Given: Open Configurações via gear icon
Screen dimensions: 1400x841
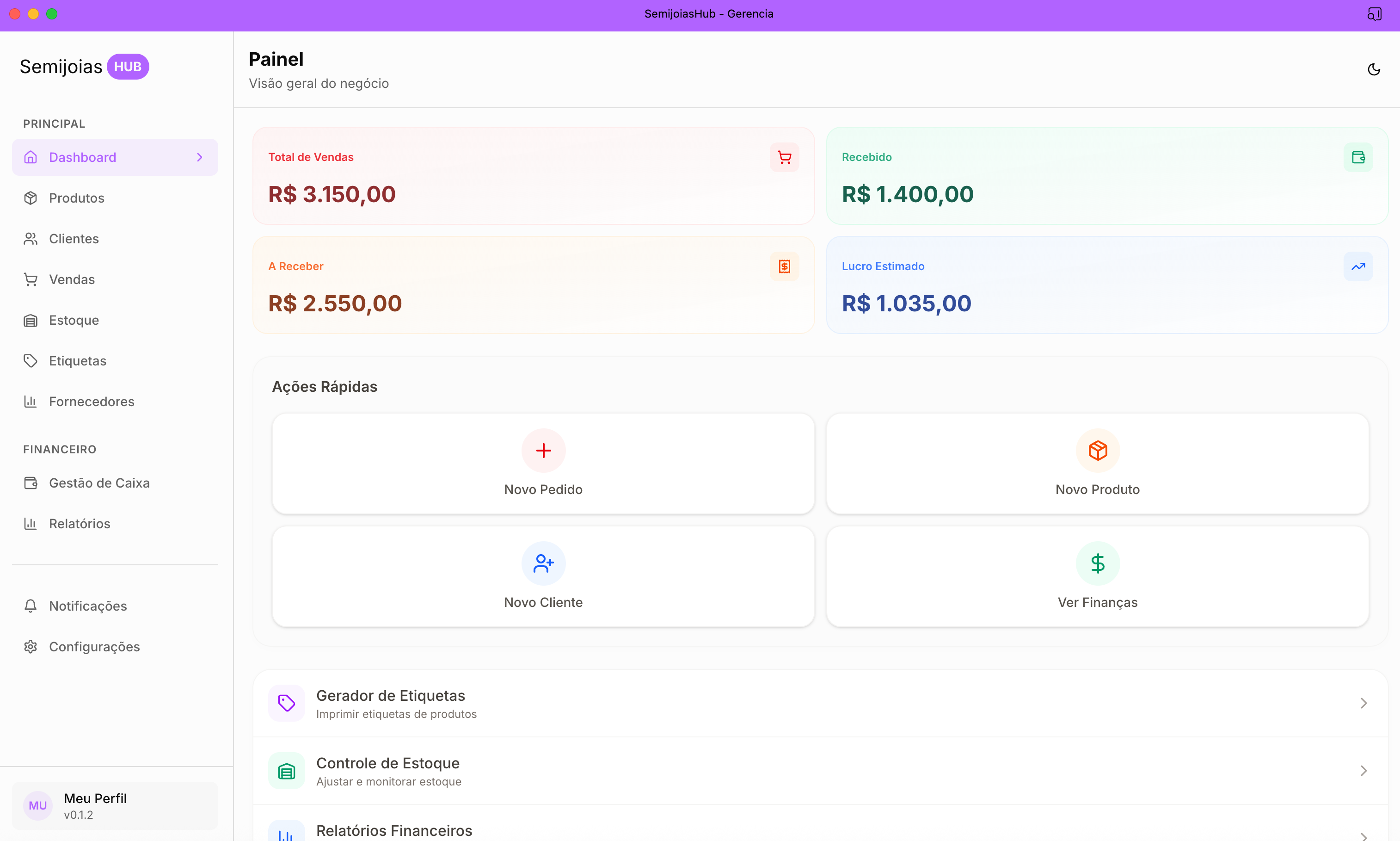Looking at the screenshot, I should (x=31, y=647).
